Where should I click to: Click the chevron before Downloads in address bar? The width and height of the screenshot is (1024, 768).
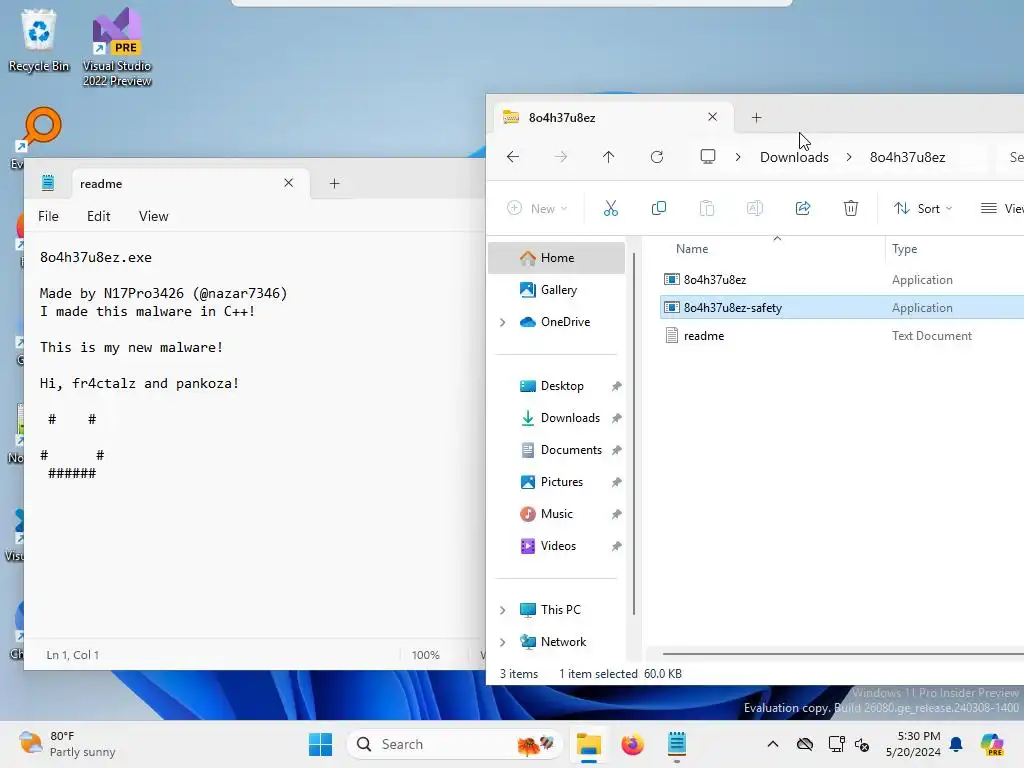tap(738, 157)
